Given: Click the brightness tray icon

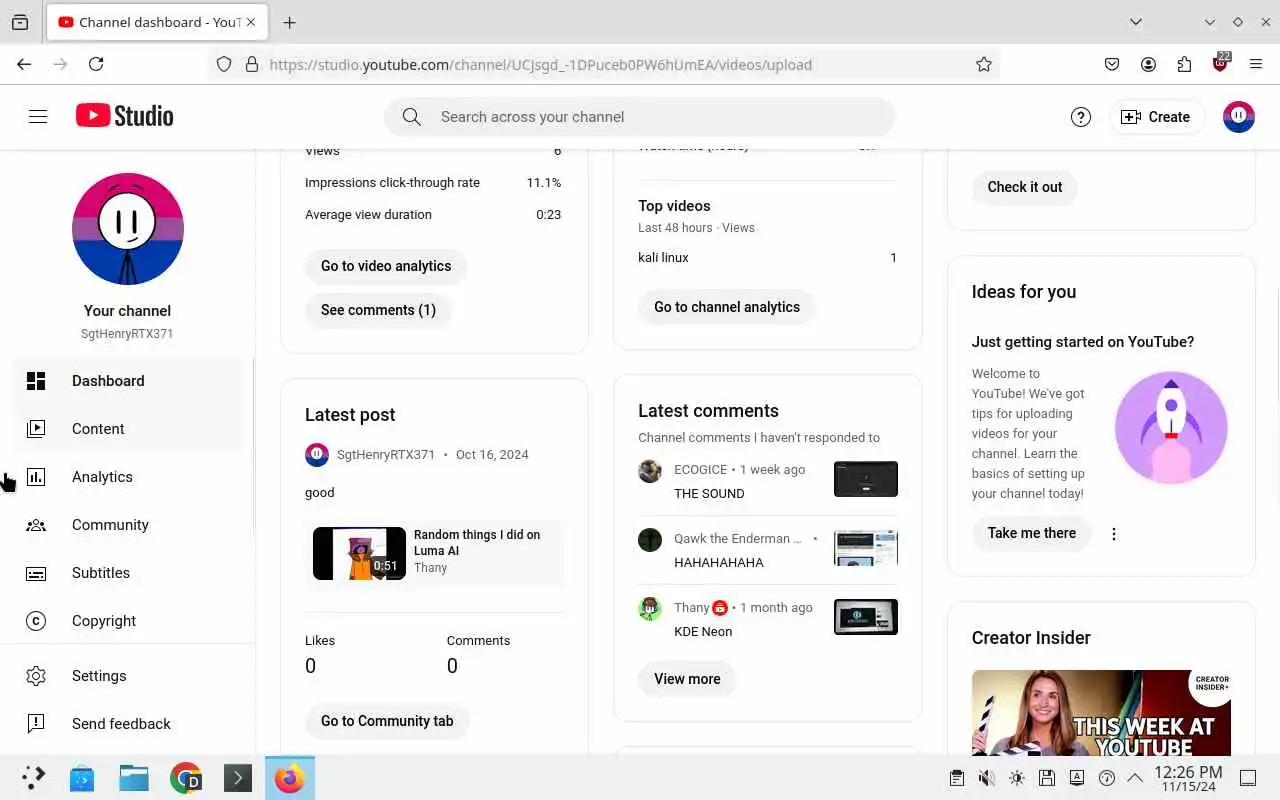Looking at the screenshot, I should (1017, 778).
